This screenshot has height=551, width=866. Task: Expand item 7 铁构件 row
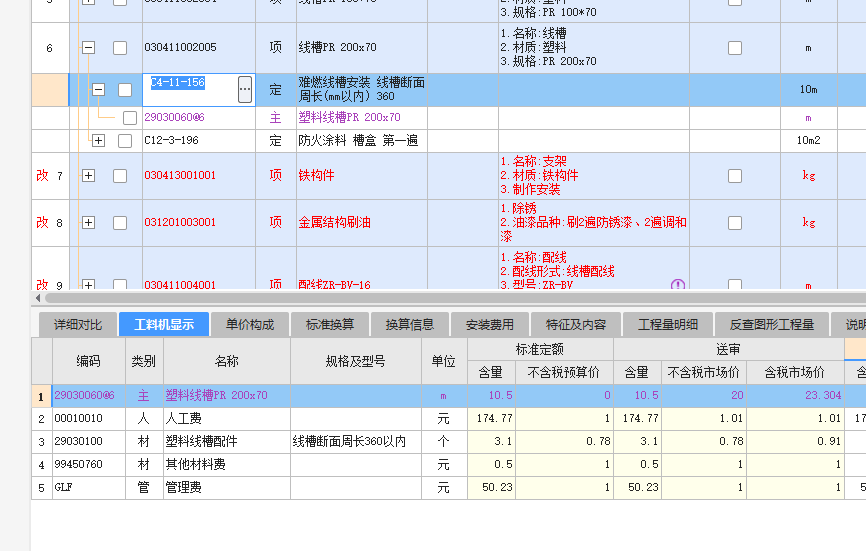tap(88, 176)
